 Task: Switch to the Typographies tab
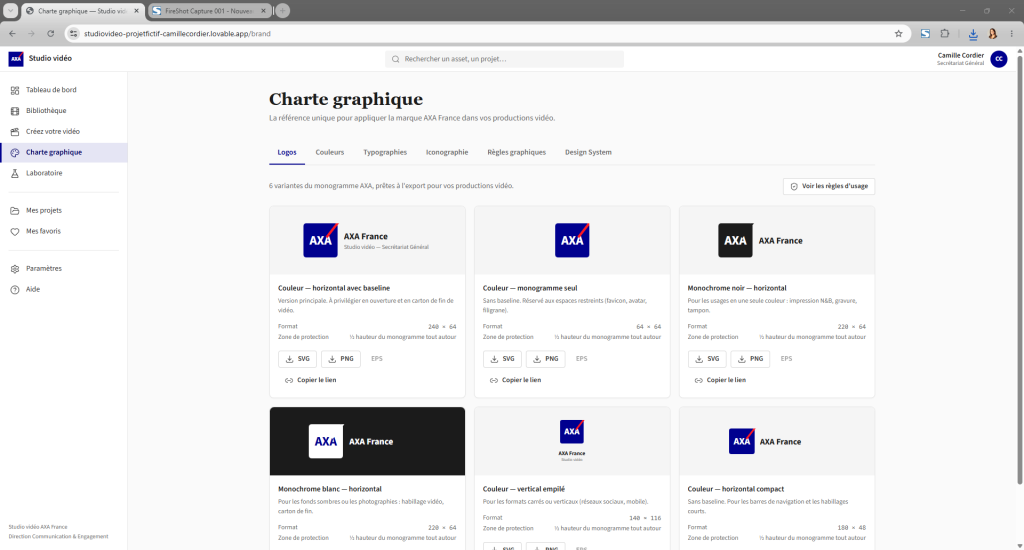[x=385, y=152]
